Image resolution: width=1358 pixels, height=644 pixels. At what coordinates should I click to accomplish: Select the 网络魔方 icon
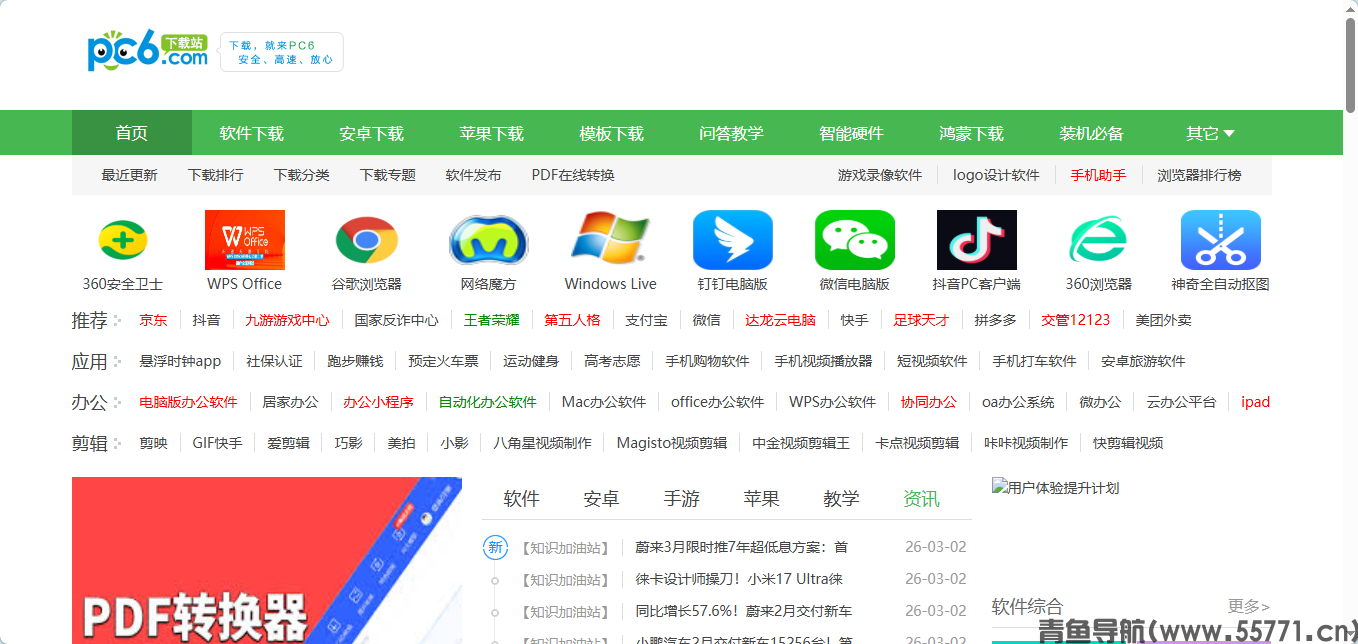pyautogui.click(x=489, y=240)
